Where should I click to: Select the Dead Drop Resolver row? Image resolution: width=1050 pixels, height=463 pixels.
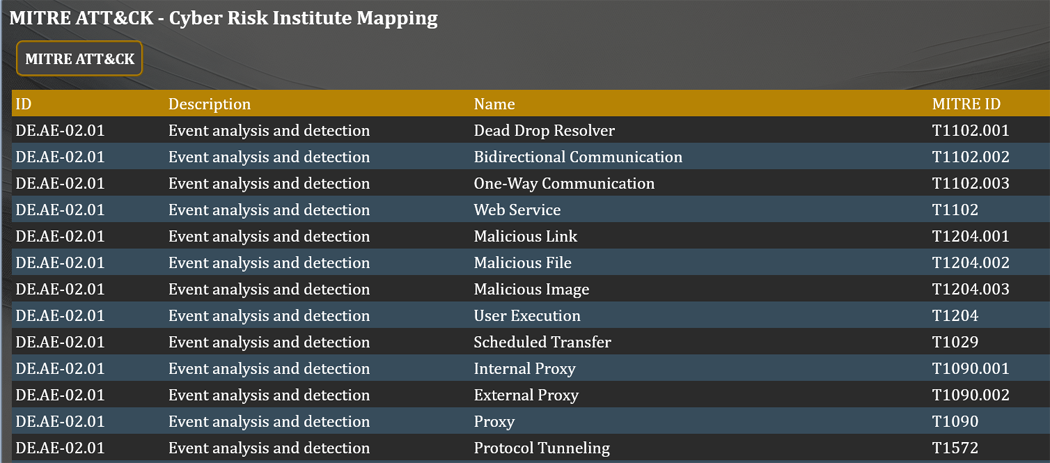click(x=544, y=131)
